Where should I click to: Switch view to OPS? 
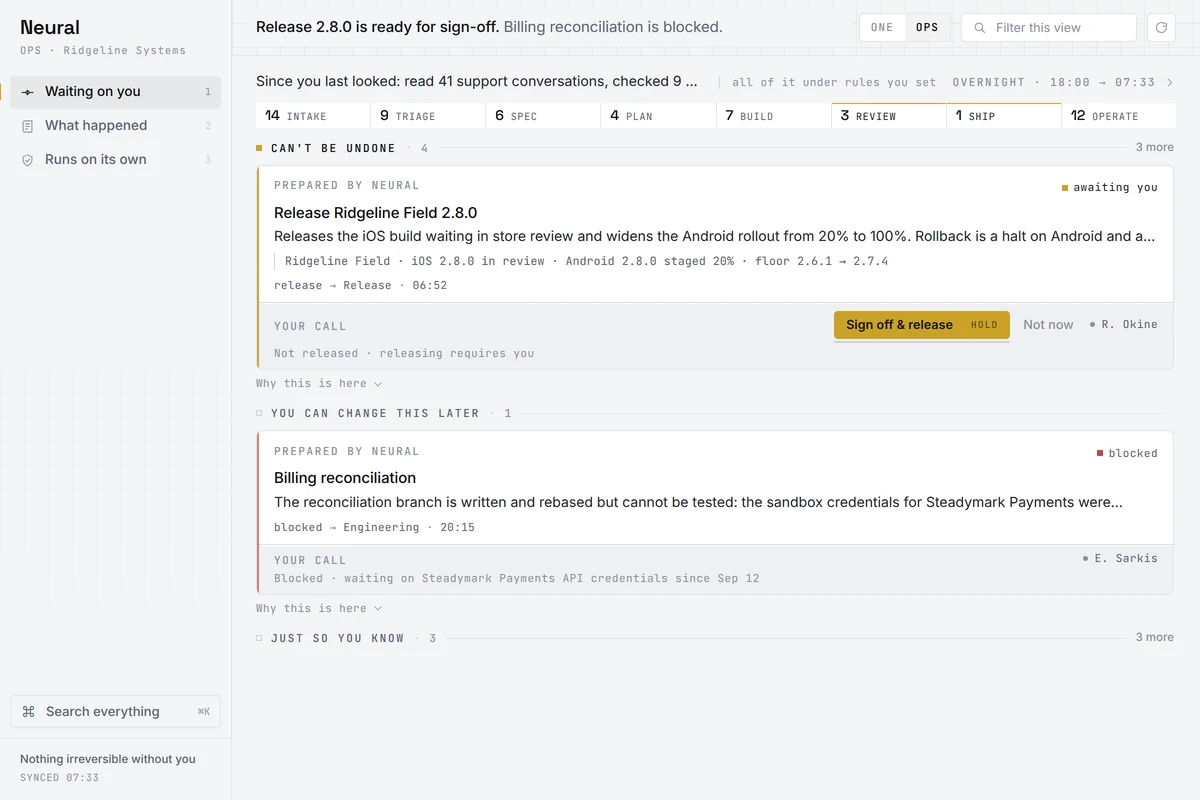927,28
